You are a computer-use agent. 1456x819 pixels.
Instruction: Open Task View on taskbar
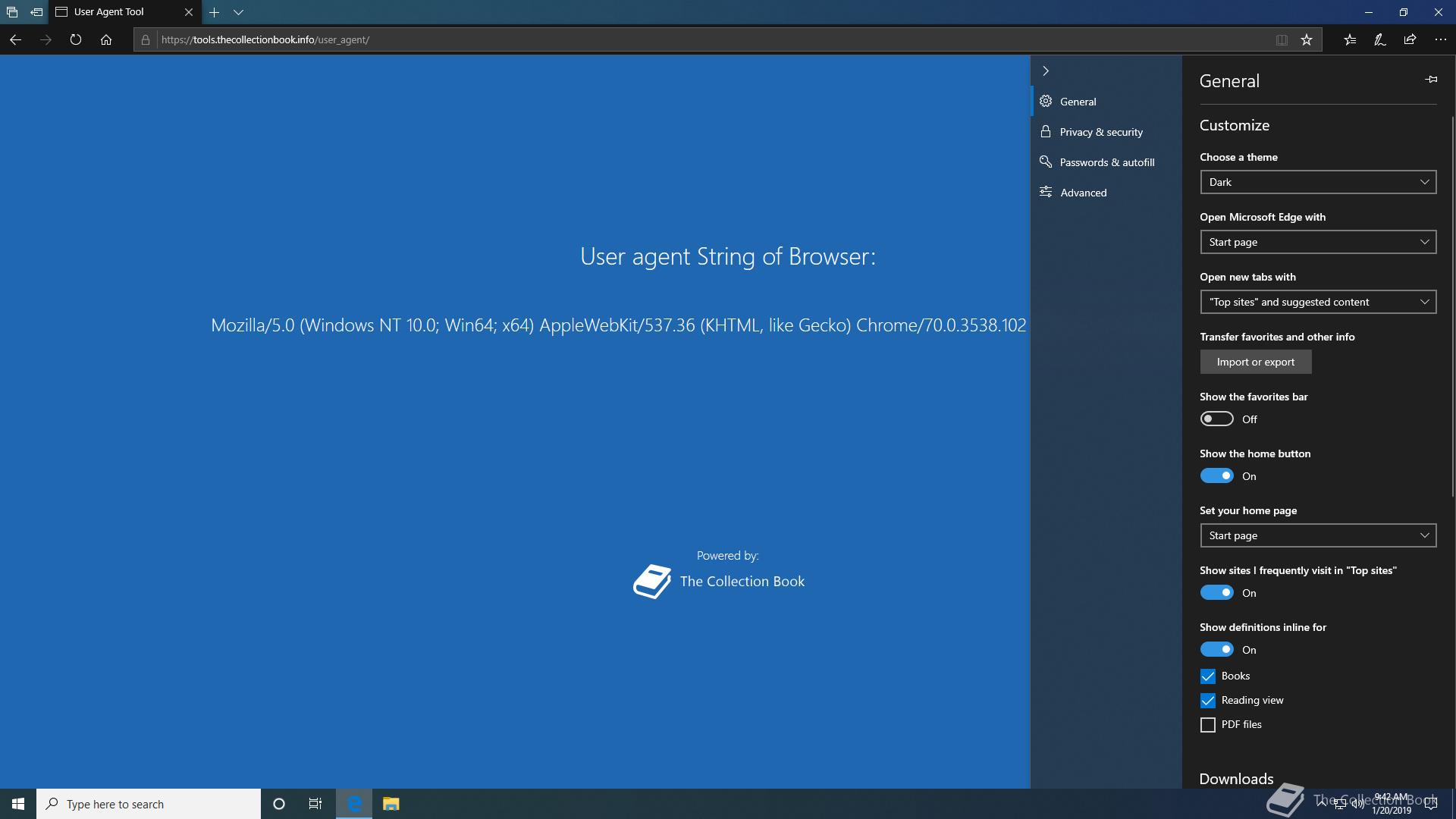[315, 804]
